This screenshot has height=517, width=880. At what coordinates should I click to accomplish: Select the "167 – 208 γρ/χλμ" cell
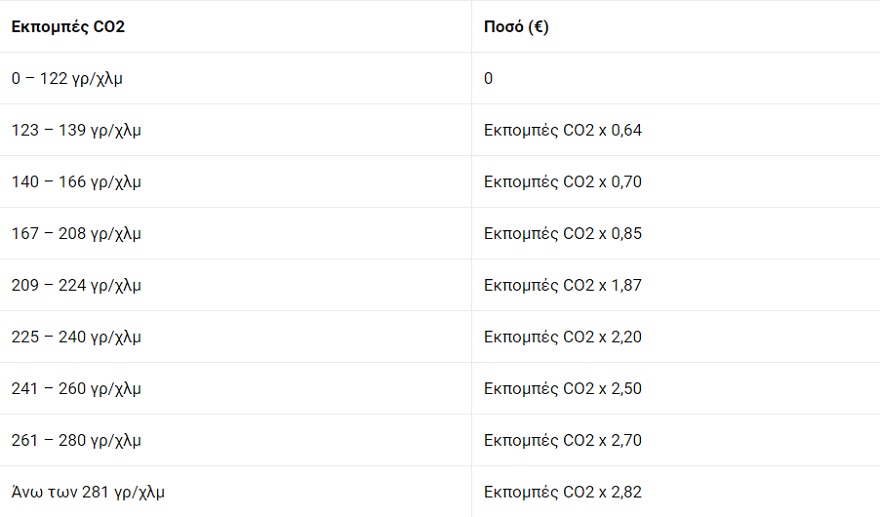[76, 234]
